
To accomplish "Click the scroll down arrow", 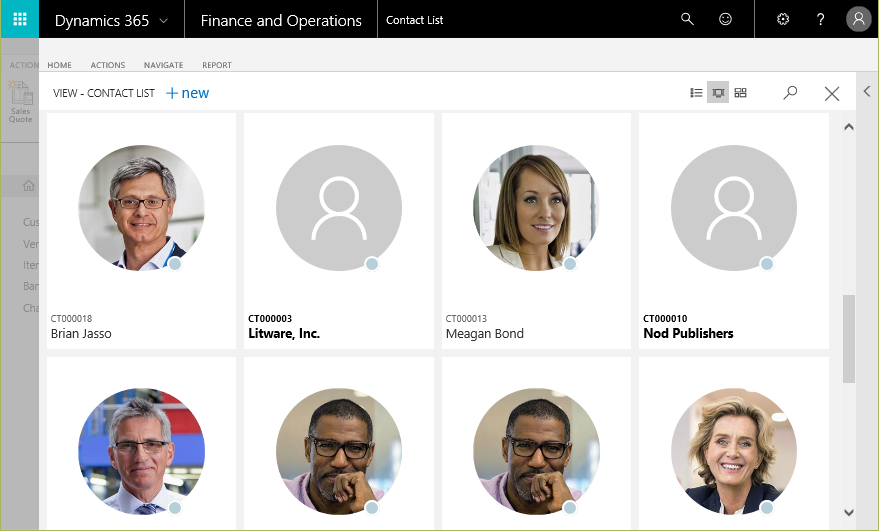I will pyautogui.click(x=849, y=512).
